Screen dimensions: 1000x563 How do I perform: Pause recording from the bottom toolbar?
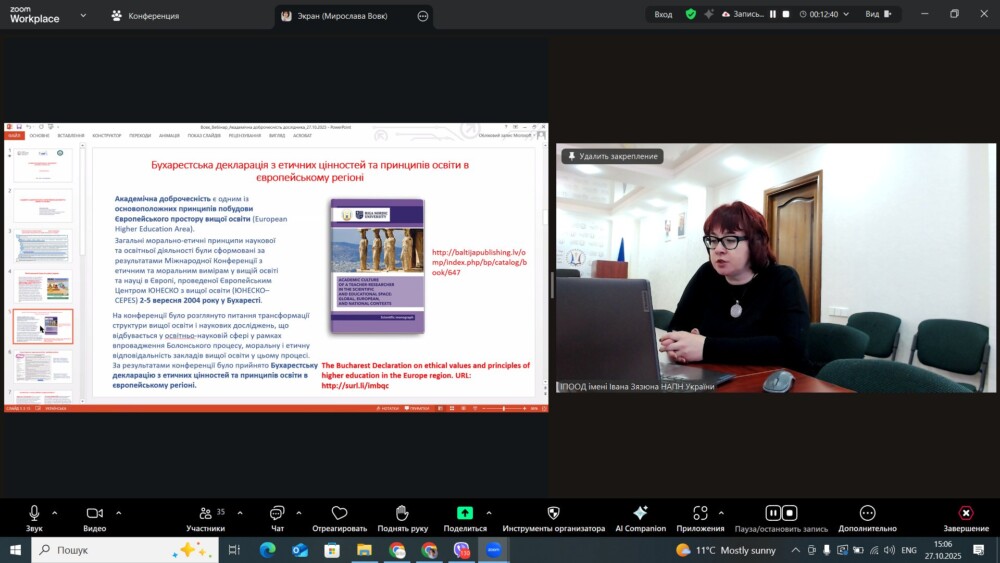(x=773, y=513)
